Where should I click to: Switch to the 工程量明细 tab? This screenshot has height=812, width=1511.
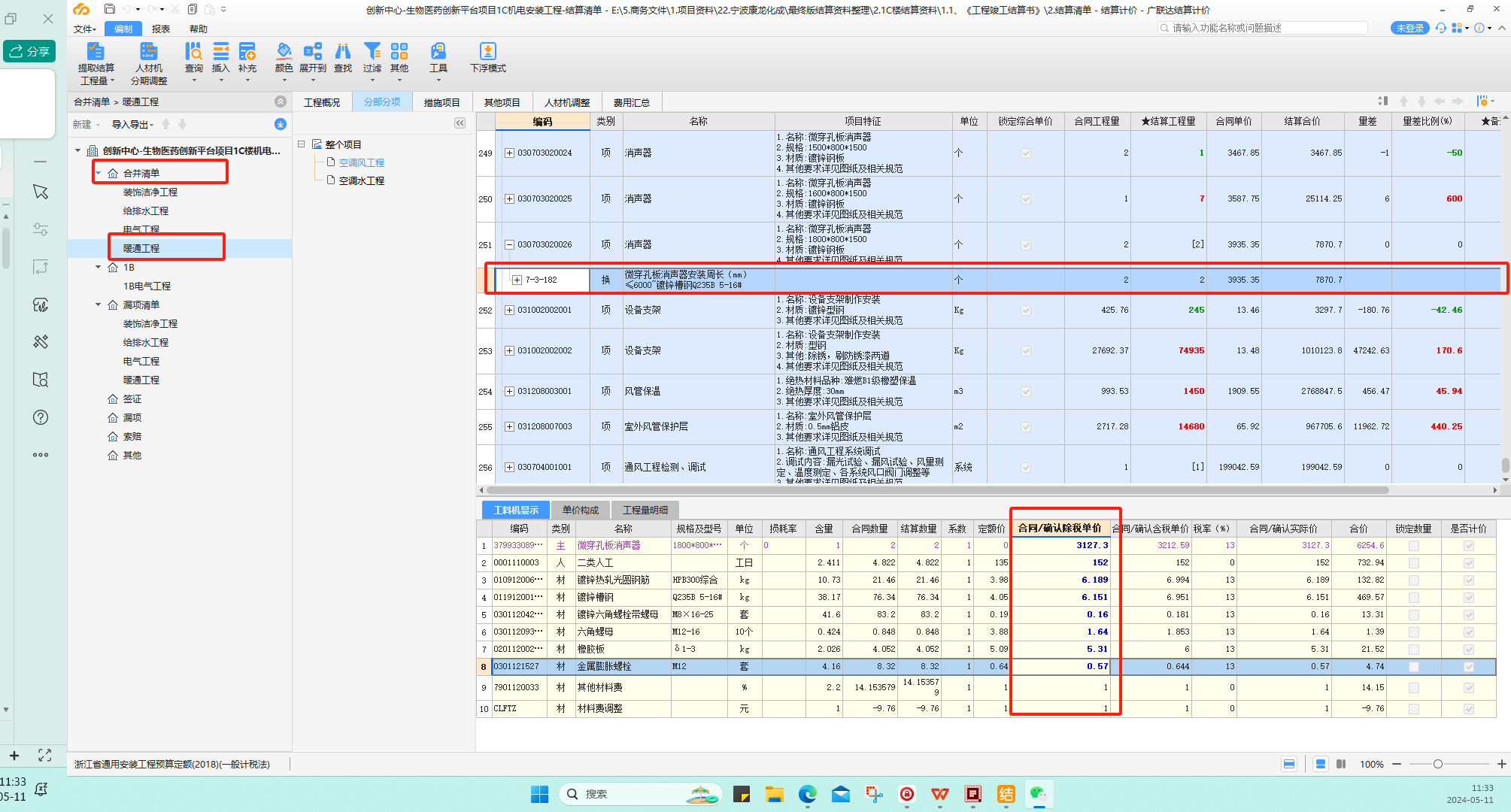tap(645, 510)
